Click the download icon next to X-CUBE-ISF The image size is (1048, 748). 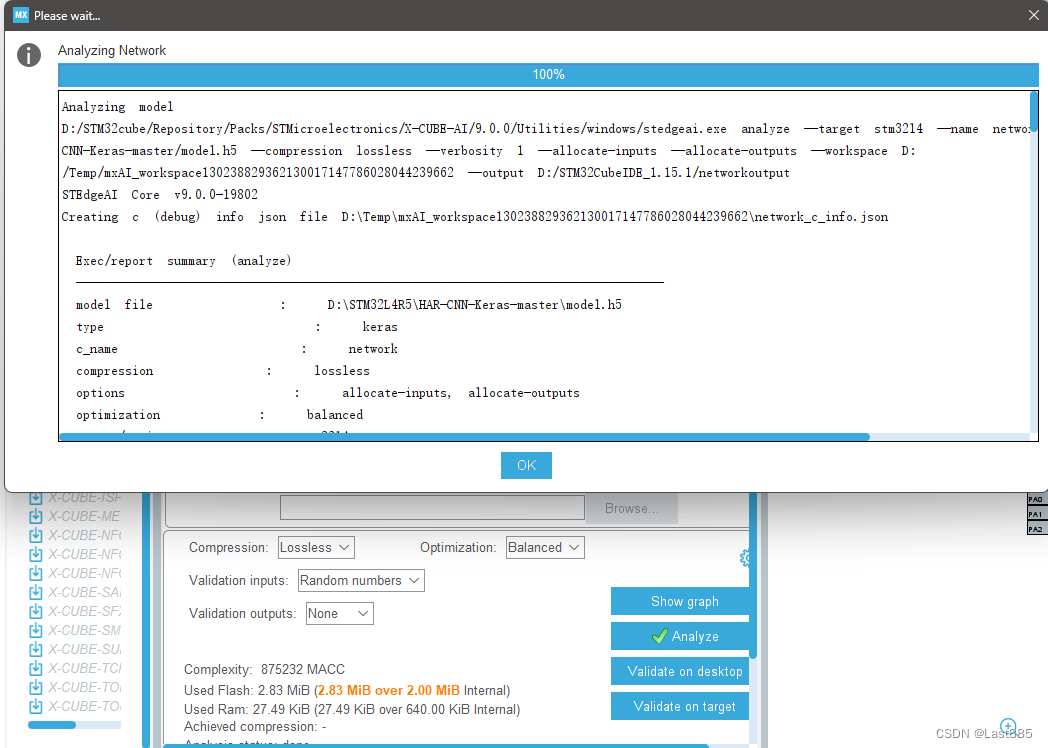(x=35, y=498)
